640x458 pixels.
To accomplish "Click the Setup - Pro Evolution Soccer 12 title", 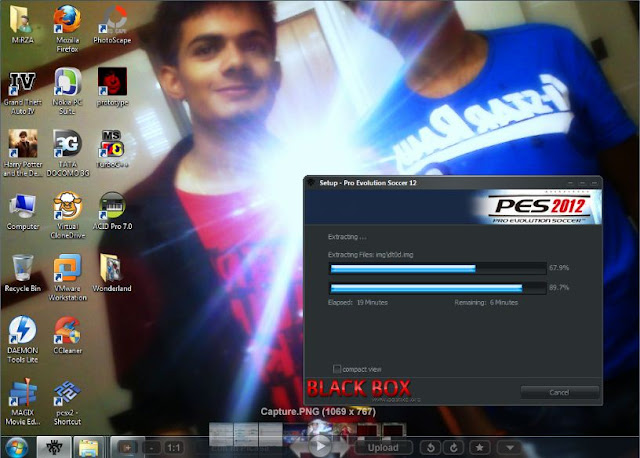I will (x=368, y=183).
